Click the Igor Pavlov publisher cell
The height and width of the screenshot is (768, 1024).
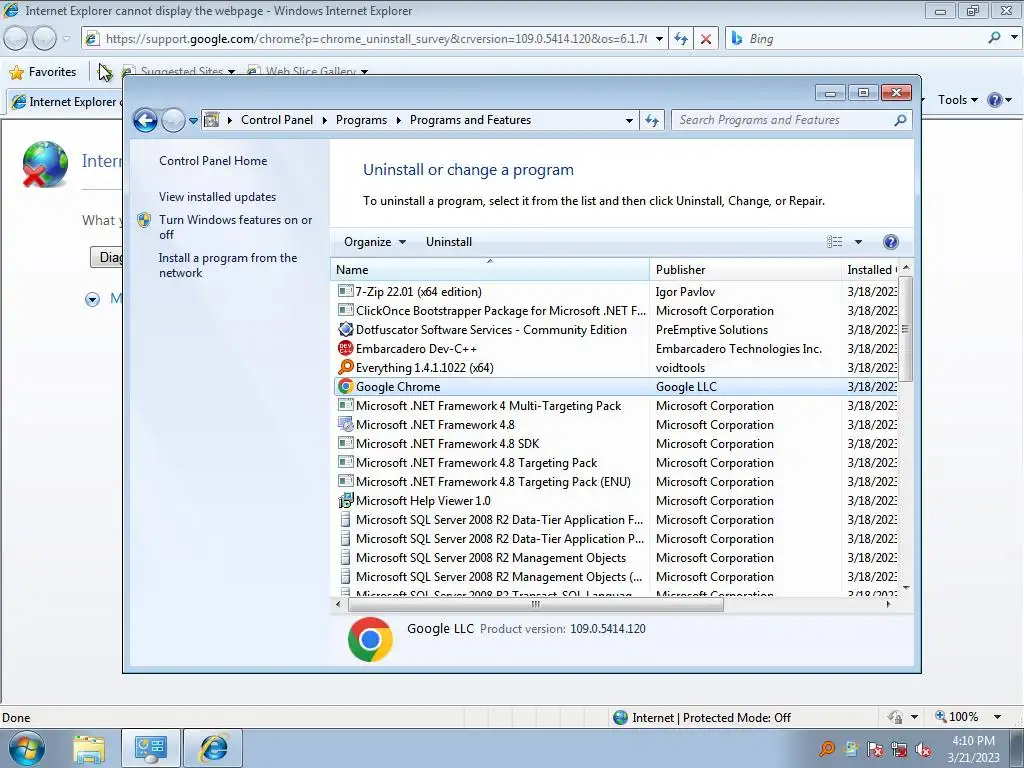(685, 292)
